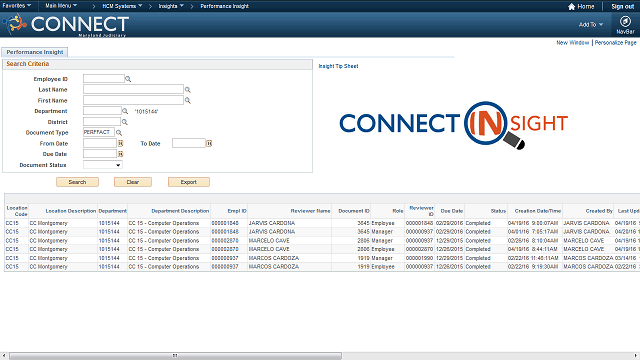Click the horizontal scrollbar thumb
This screenshot has height=360, width=640.
[175, 356]
